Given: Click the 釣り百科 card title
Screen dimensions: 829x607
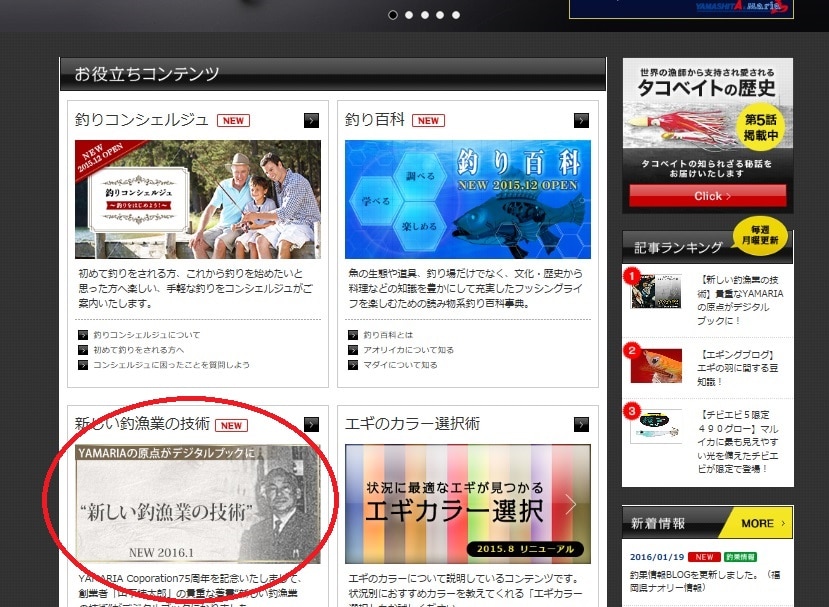Looking at the screenshot, I should [375, 119].
